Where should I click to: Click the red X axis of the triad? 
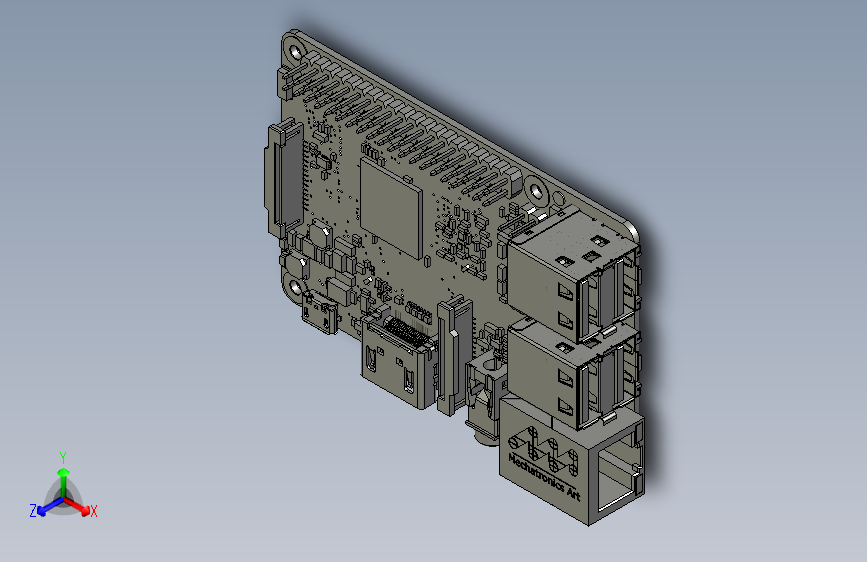point(78,506)
